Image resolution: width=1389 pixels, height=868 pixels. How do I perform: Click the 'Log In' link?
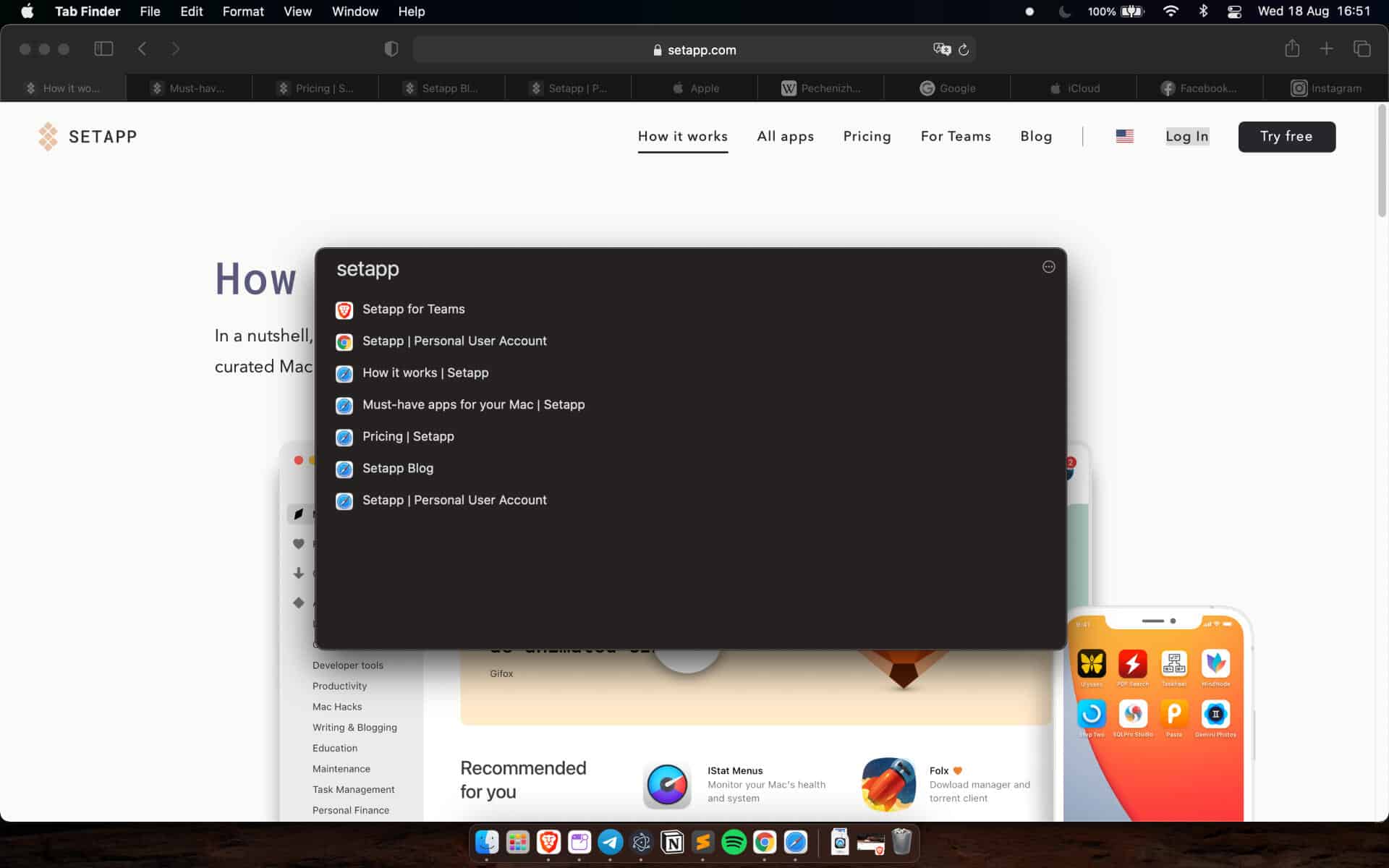tap(1186, 136)
